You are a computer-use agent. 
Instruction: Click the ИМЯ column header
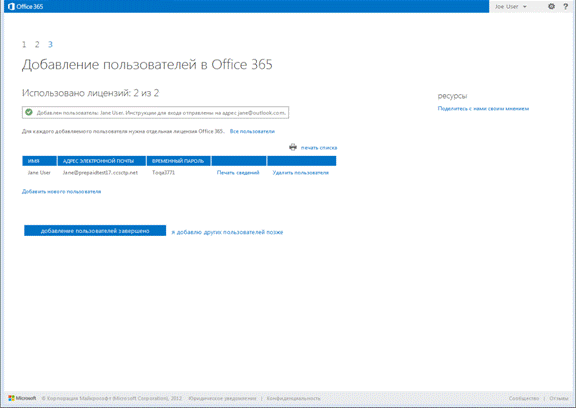pyautogui.click(x=39, y=161)
